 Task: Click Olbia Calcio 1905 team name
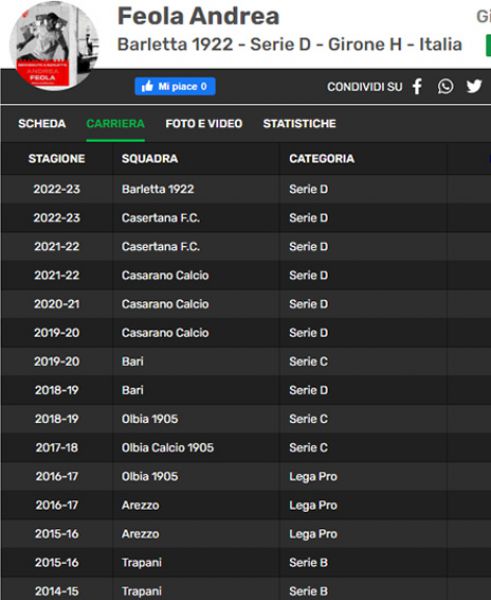[168, 448]
